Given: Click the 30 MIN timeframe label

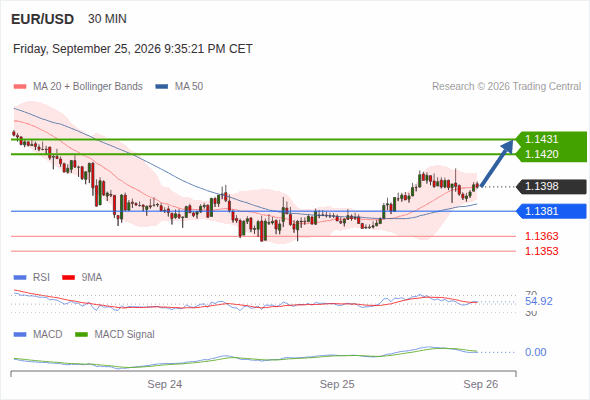Looking at the screenshot, I should 107,19.
